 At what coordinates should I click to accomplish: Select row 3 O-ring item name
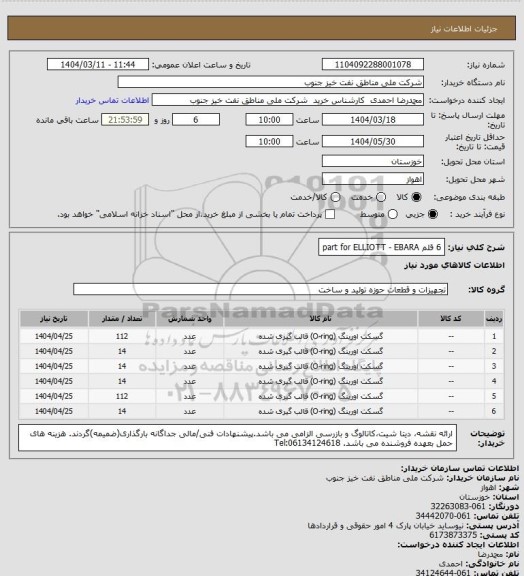(x=320, y=366)
